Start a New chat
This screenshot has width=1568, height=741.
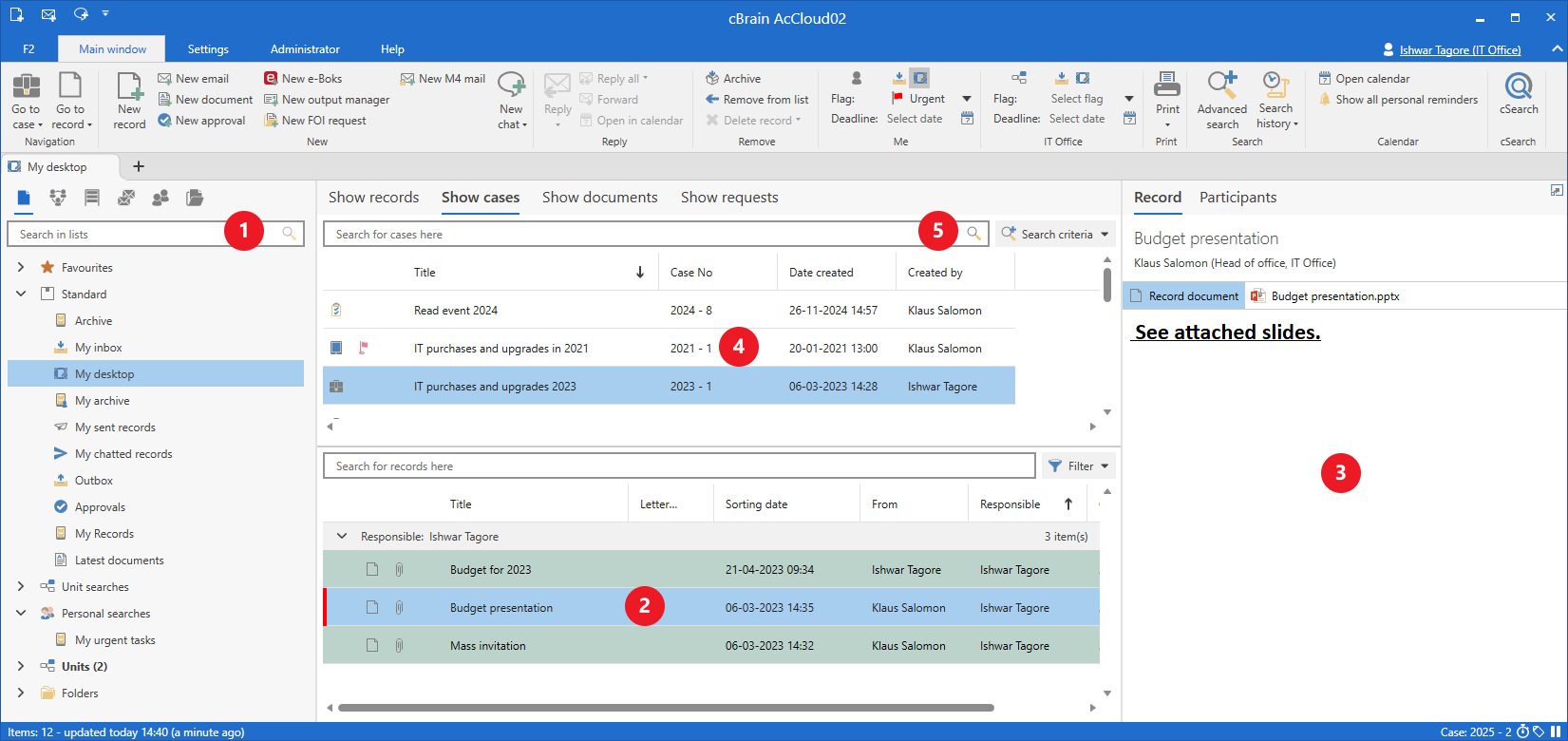512,88
